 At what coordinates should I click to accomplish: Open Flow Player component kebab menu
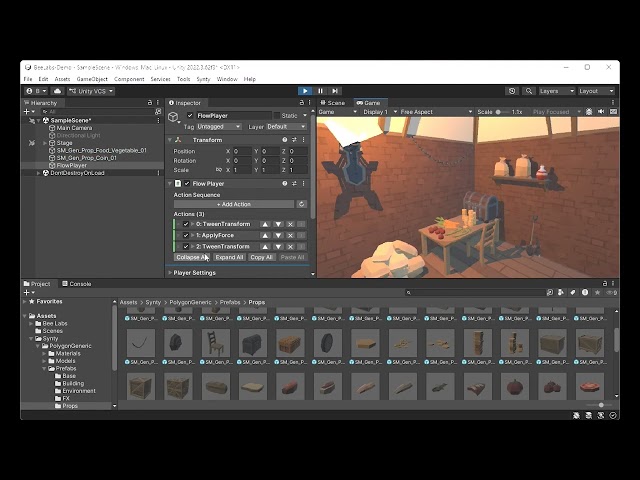[x=303, y=184]
